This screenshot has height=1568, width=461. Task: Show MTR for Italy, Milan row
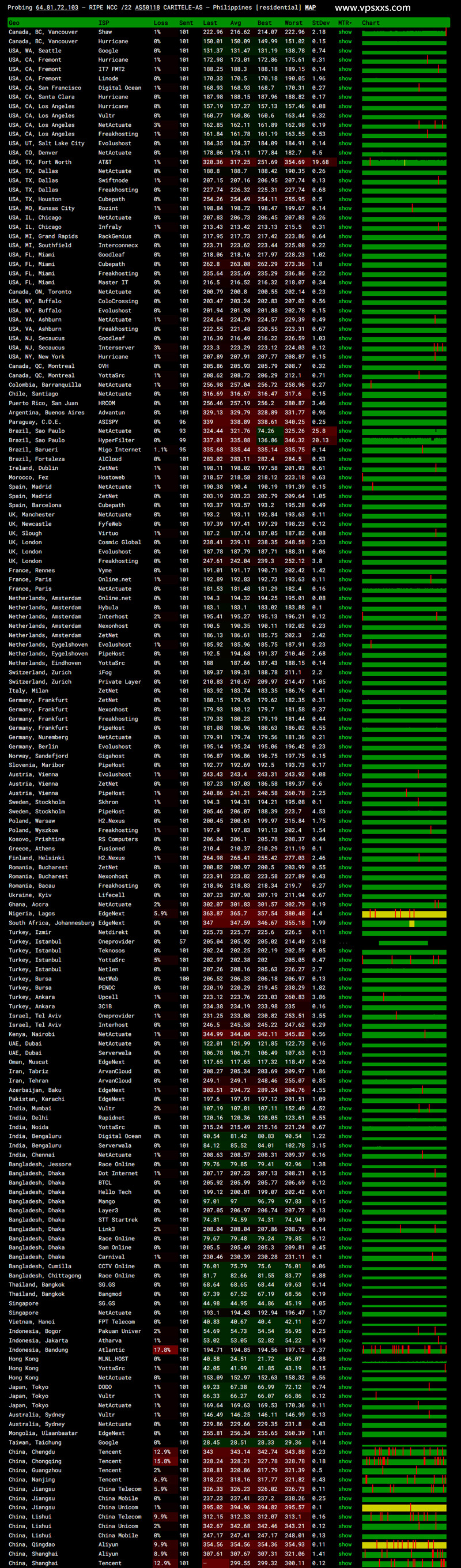coord(345,691)
